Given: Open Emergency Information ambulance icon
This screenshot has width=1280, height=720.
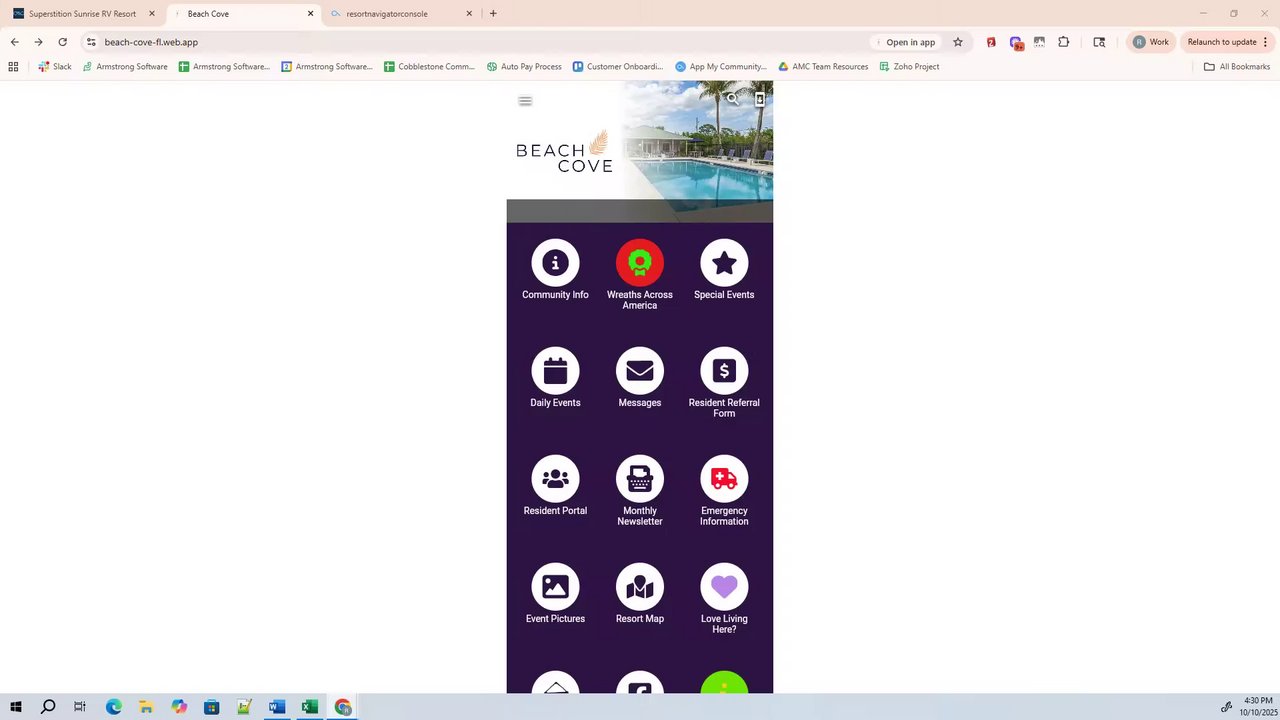Looking at the screenshot, I should (x=724, y=479).
